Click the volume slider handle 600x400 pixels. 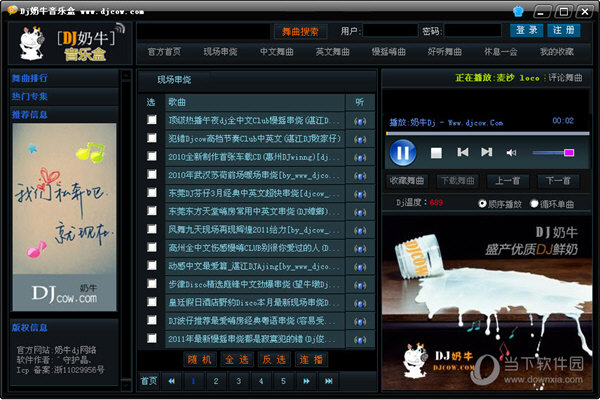(569, 153)
